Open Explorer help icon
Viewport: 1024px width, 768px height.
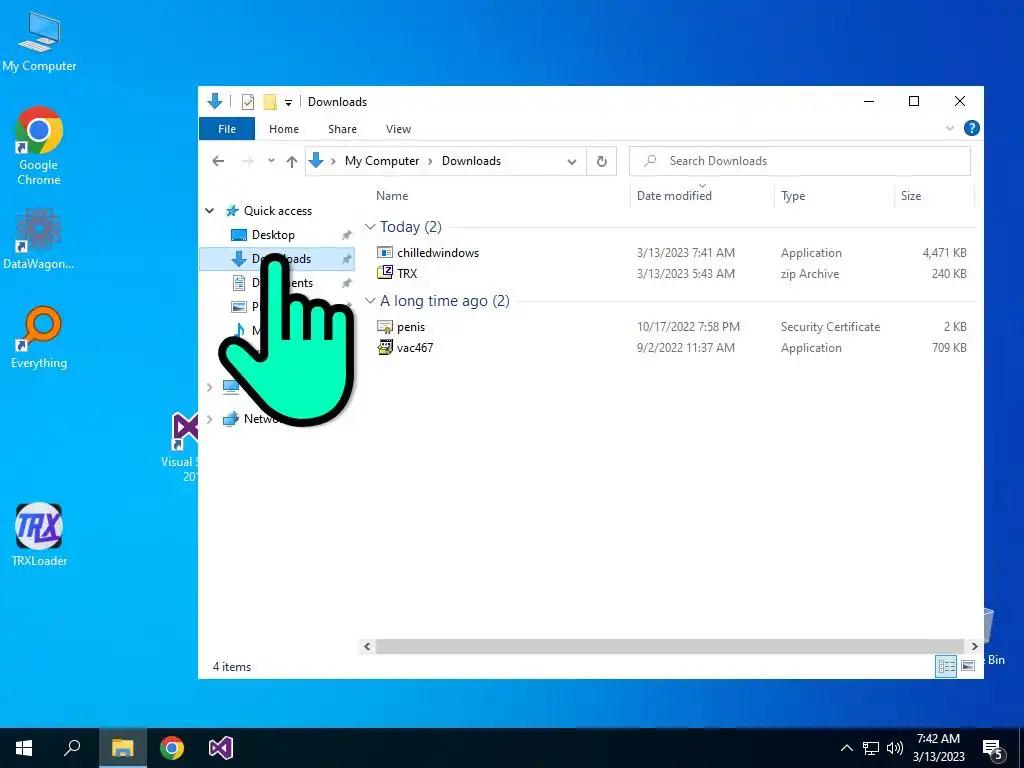pyautogui.click(x=971, y=128)
